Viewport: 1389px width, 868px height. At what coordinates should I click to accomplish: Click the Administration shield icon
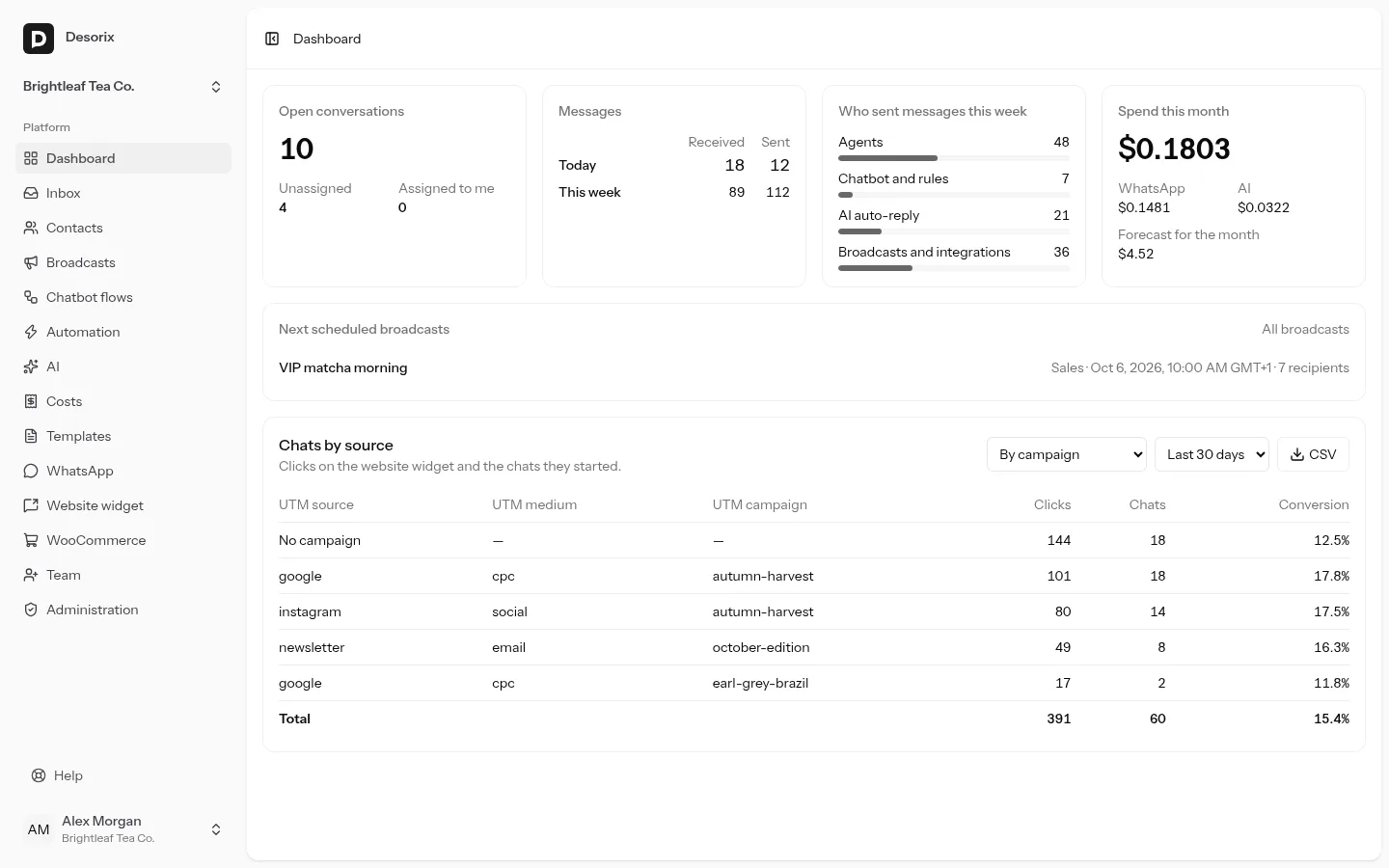31,610
